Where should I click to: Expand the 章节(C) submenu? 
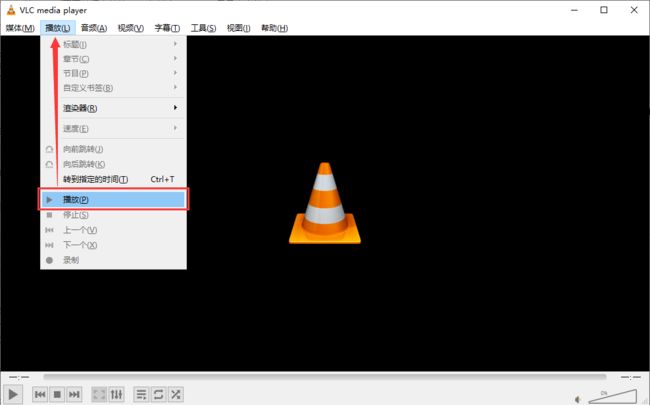click(113, 59)
